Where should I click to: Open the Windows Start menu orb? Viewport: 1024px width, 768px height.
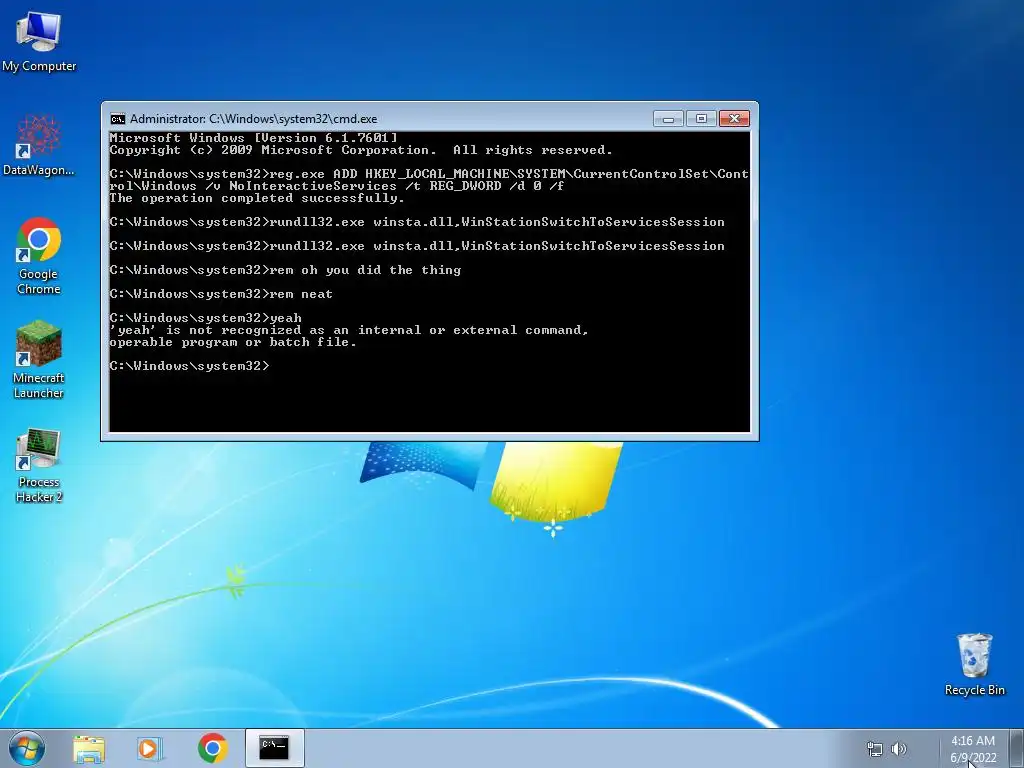point(27,748)
